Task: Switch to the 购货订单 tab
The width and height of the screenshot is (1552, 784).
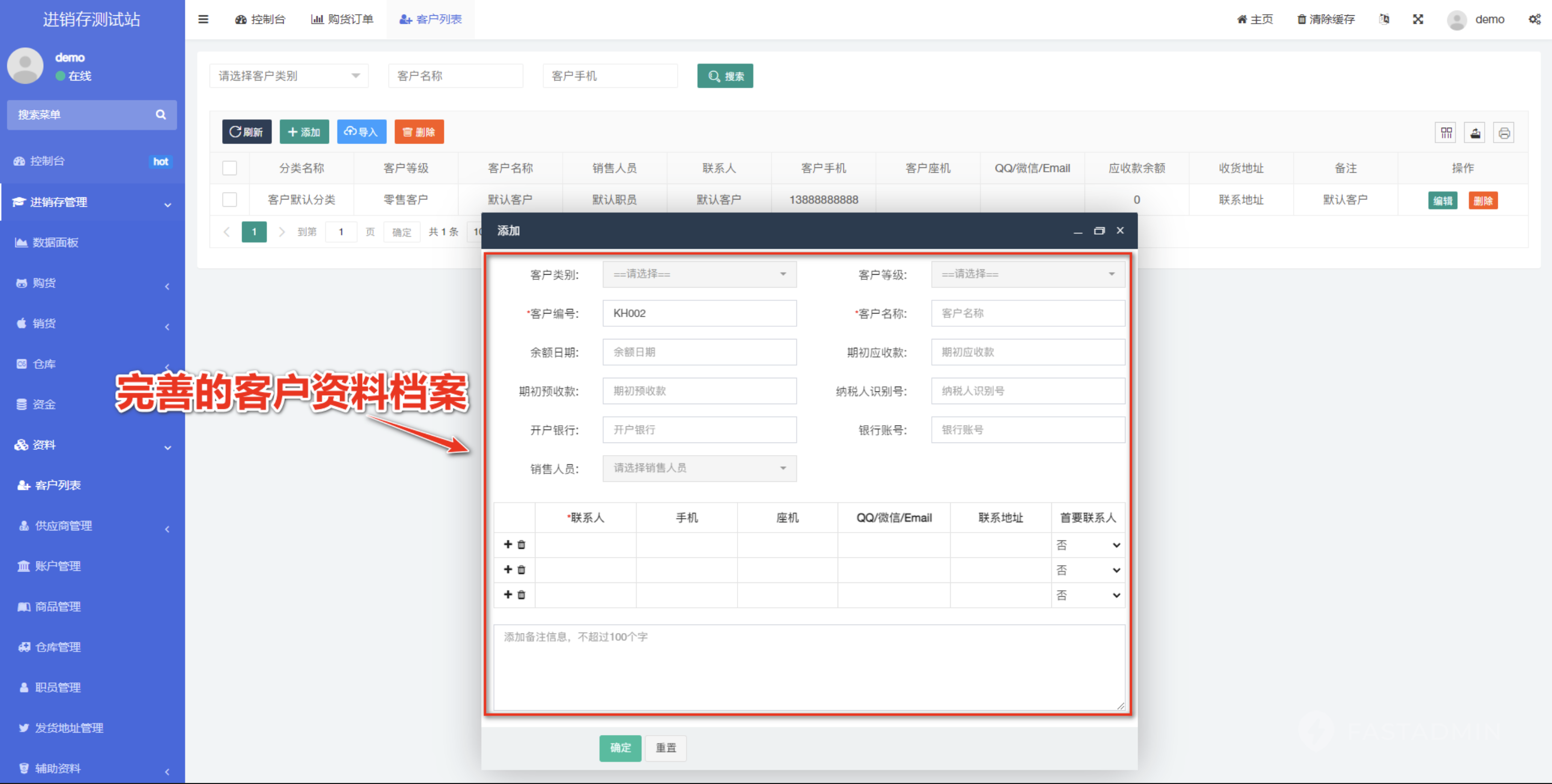Action: coord(342,19)
